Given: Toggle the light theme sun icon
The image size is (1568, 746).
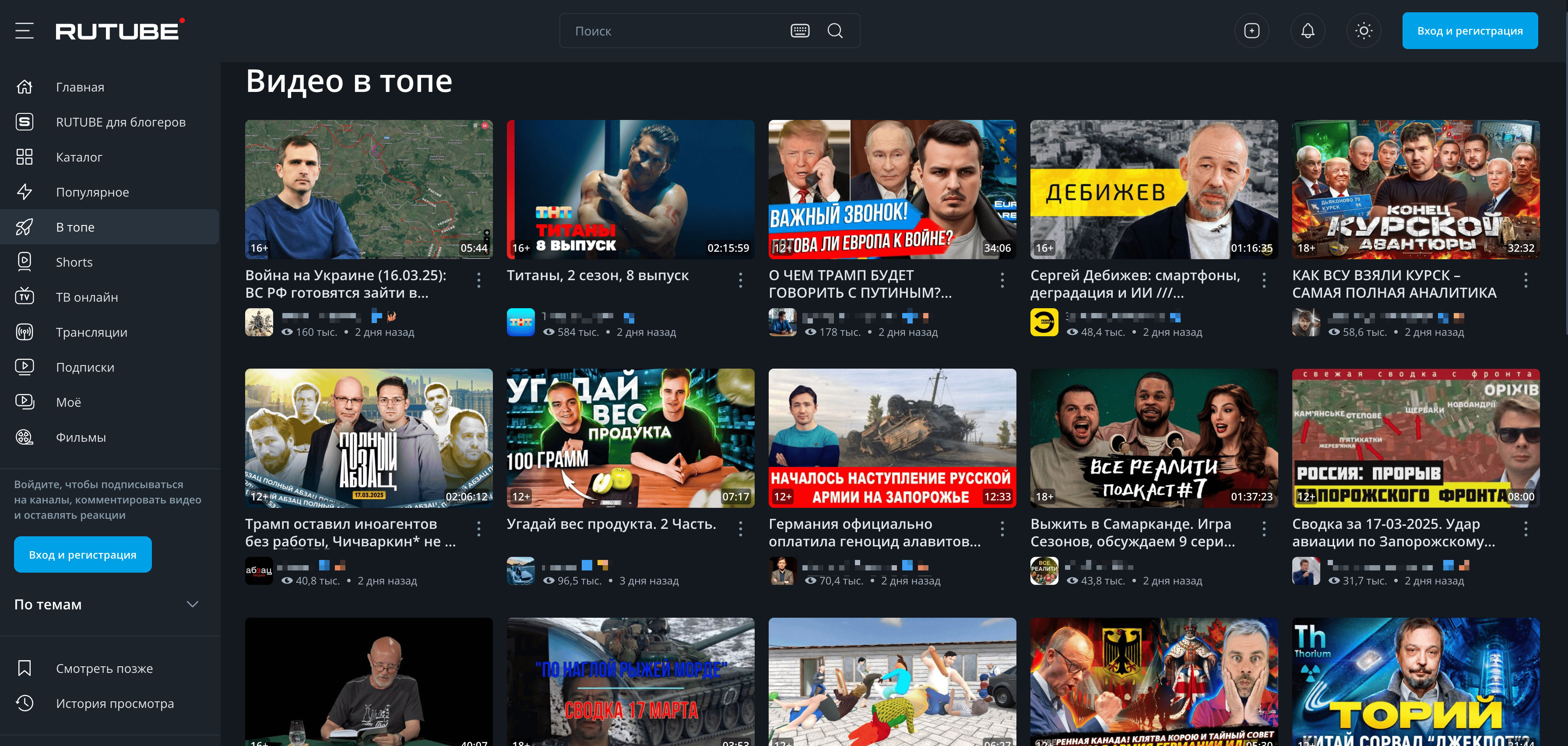Looking at the screenshot, I should pos(1364,31).
